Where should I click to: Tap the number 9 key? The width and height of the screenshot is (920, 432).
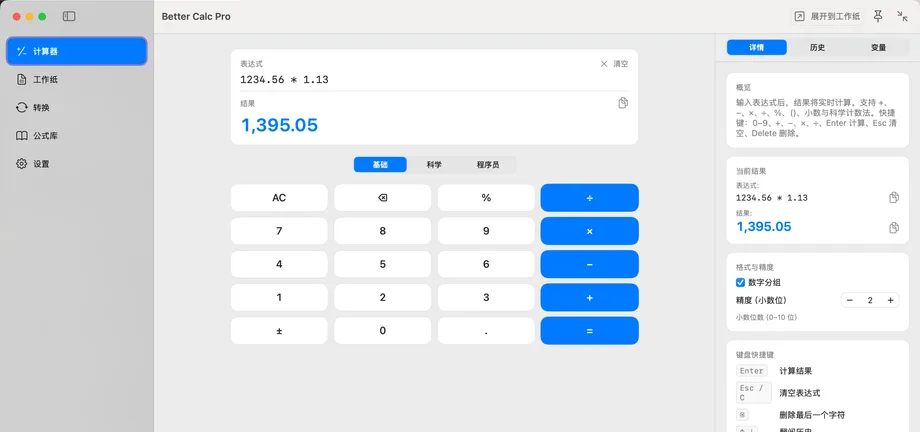pos(486,231)
